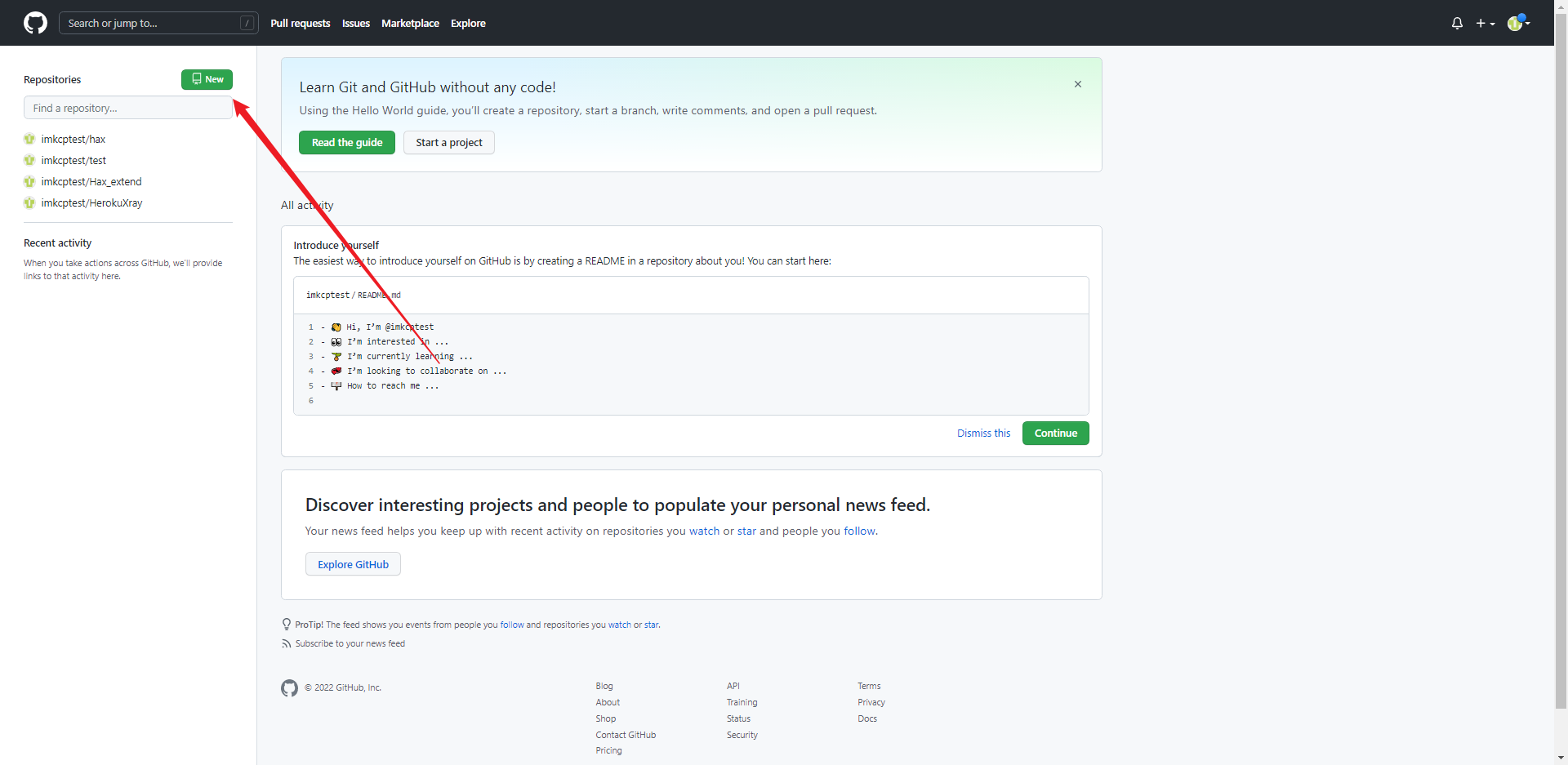Viewport: 1568px width, 765px height.
Task: Select Issues in the top navigation
Action: point(356,24)
